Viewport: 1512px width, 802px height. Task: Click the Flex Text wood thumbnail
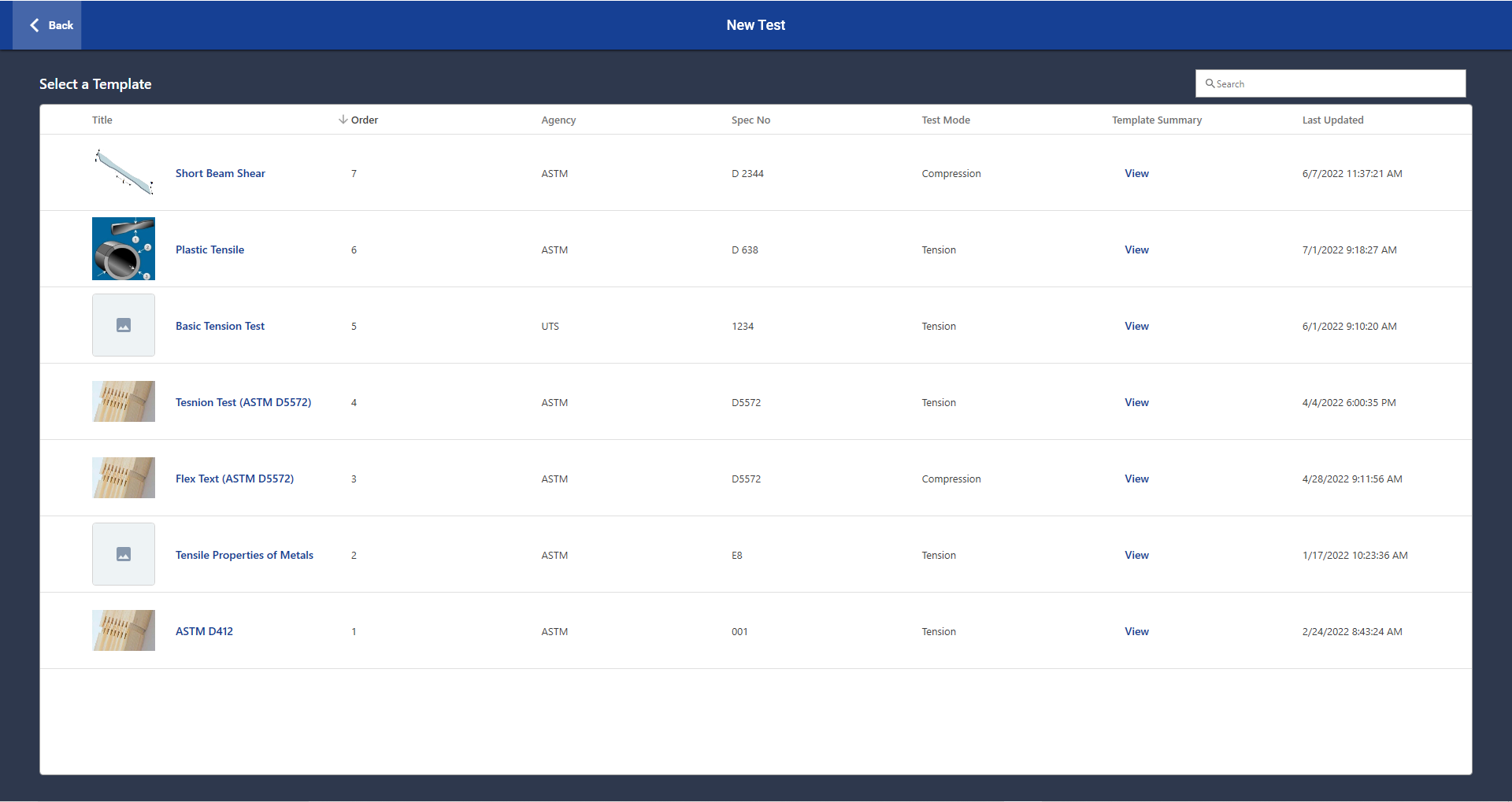point(124,478)
